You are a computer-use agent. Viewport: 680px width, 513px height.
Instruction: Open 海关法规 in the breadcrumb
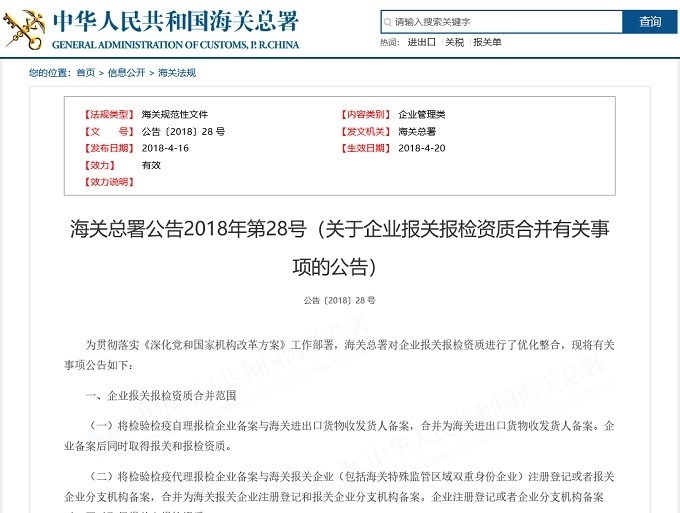tap(177, 73)
